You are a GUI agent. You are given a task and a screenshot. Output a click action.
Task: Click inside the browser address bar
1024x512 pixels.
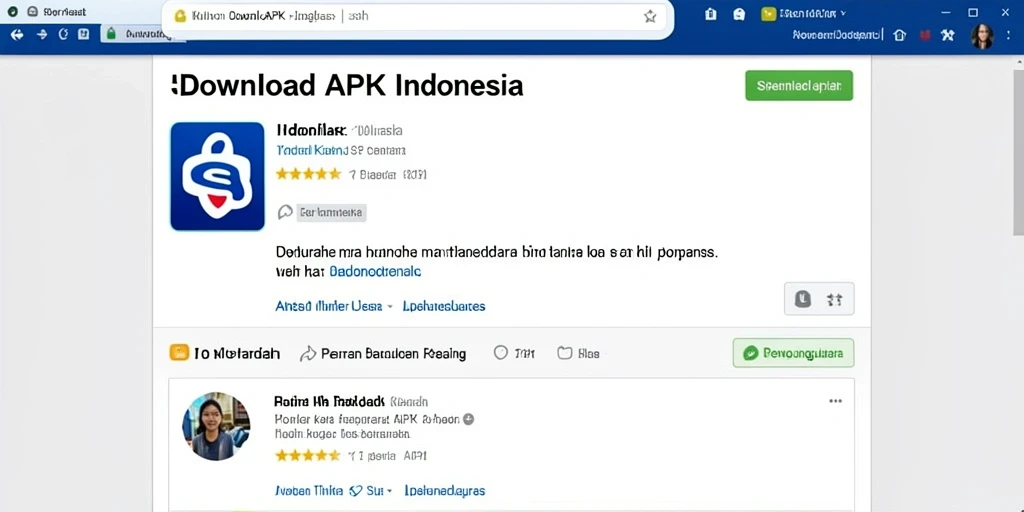pos(418,17)
